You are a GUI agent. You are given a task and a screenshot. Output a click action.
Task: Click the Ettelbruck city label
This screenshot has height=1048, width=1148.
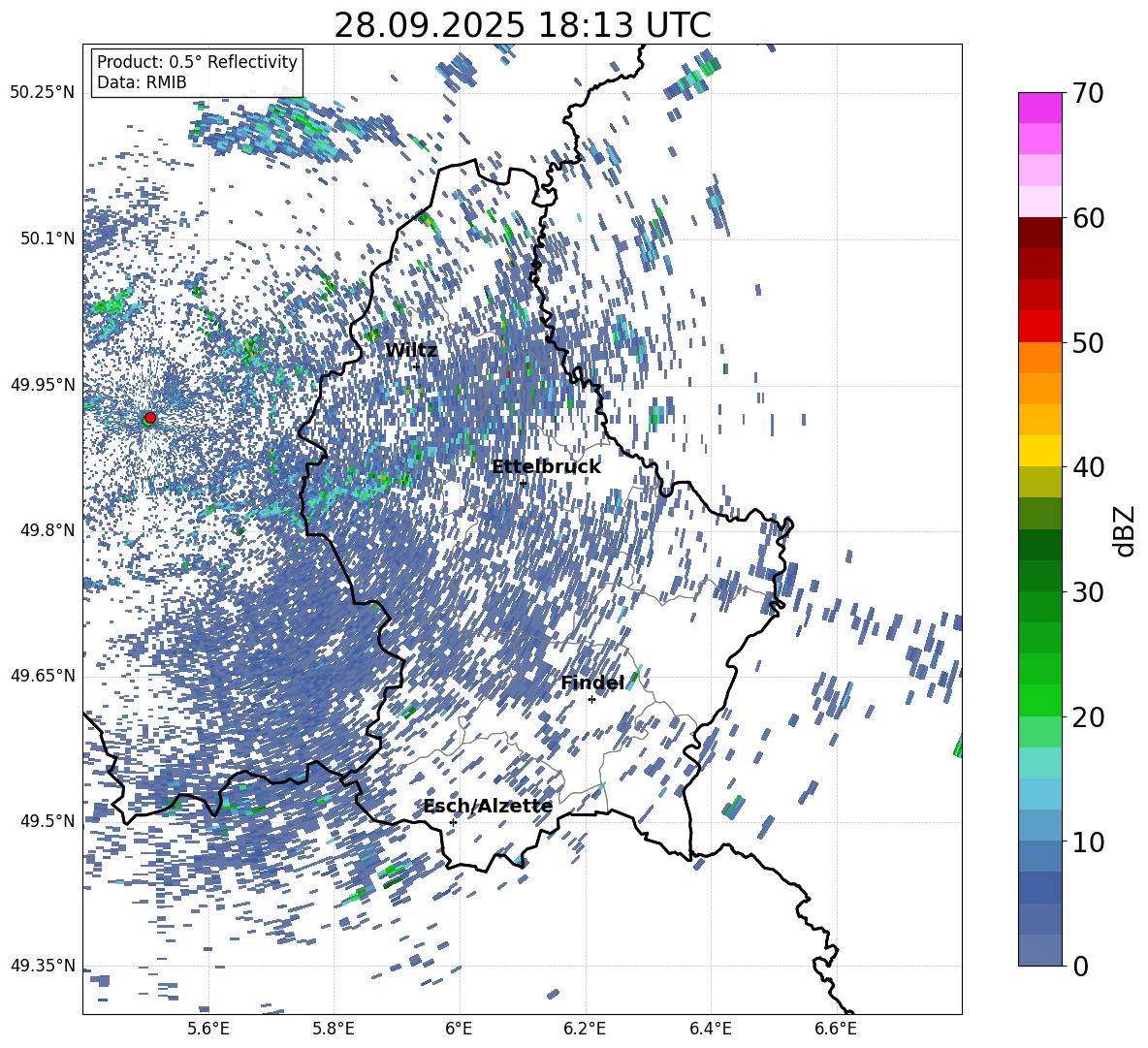(546, 467)
